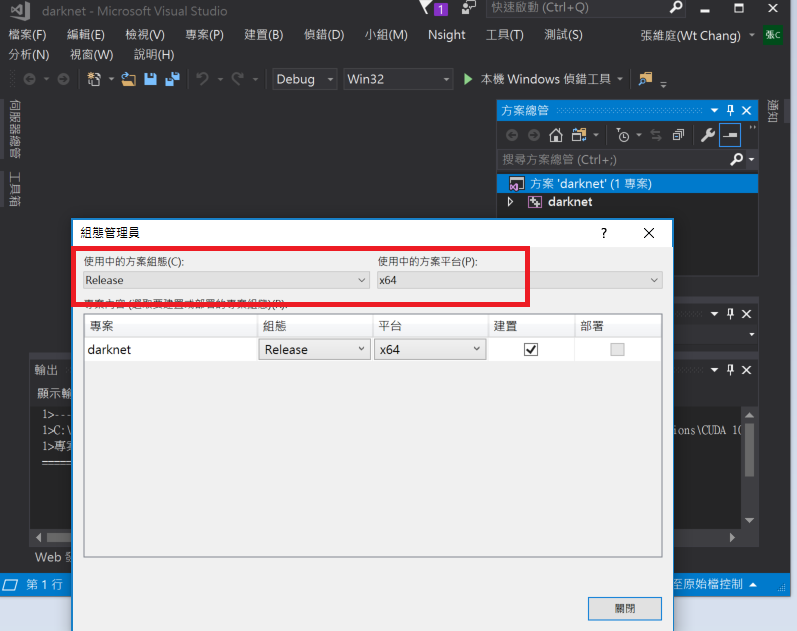Open the 偵錯(D) menu
The width and height of the screenshot is (797, 631).
(324, 35)
